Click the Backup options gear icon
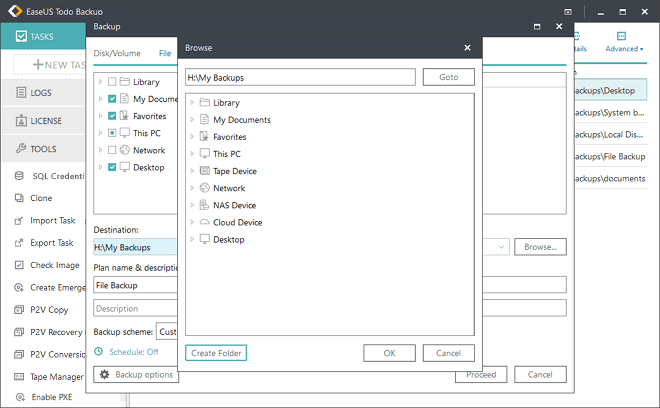Screen dimensions: 660x408 pyautogui.click(x=104, y=374)
